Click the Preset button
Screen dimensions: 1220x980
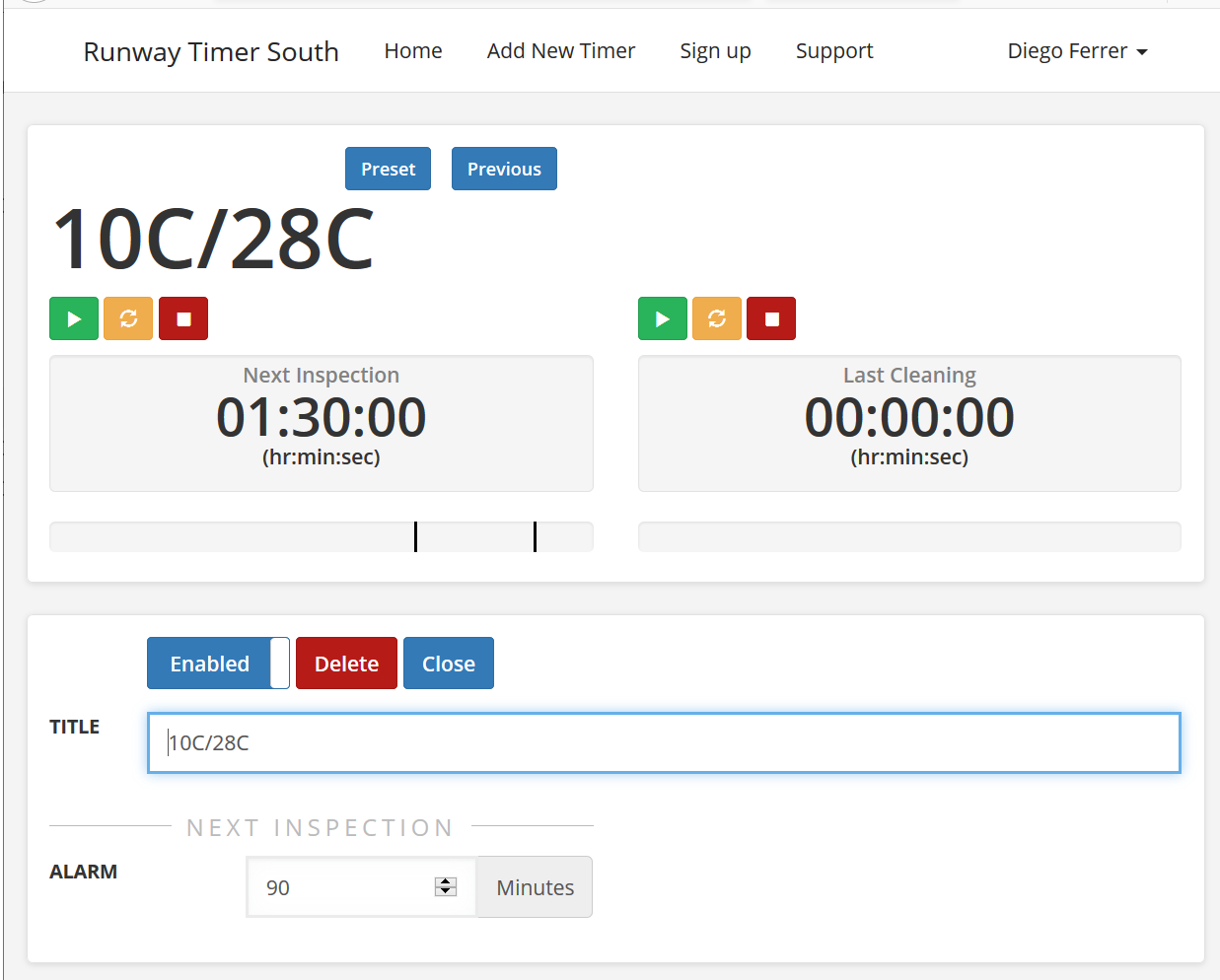[388, 169]
